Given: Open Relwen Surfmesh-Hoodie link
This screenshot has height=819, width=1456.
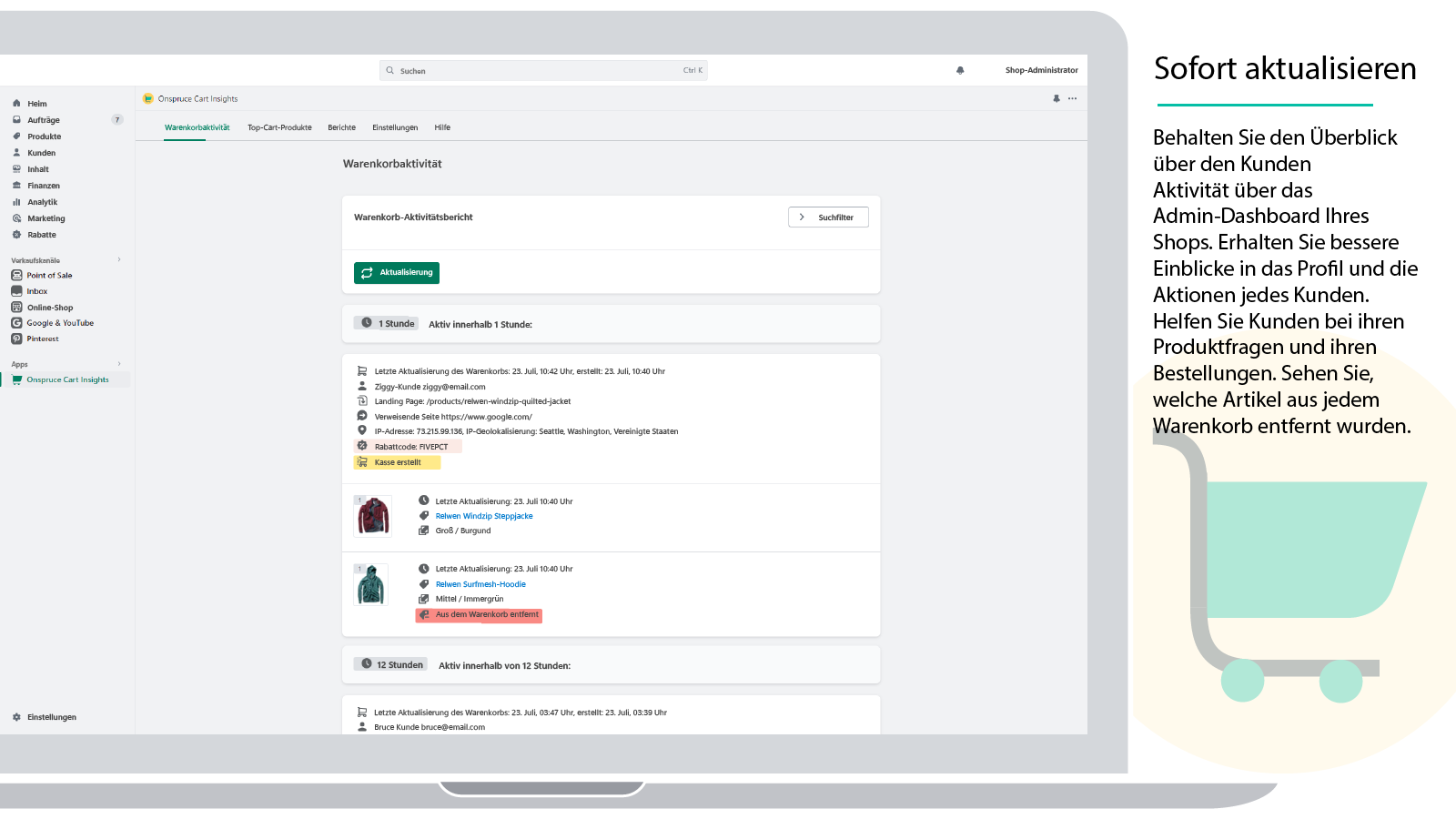Looking at the screenshot, I should (480, 584).
